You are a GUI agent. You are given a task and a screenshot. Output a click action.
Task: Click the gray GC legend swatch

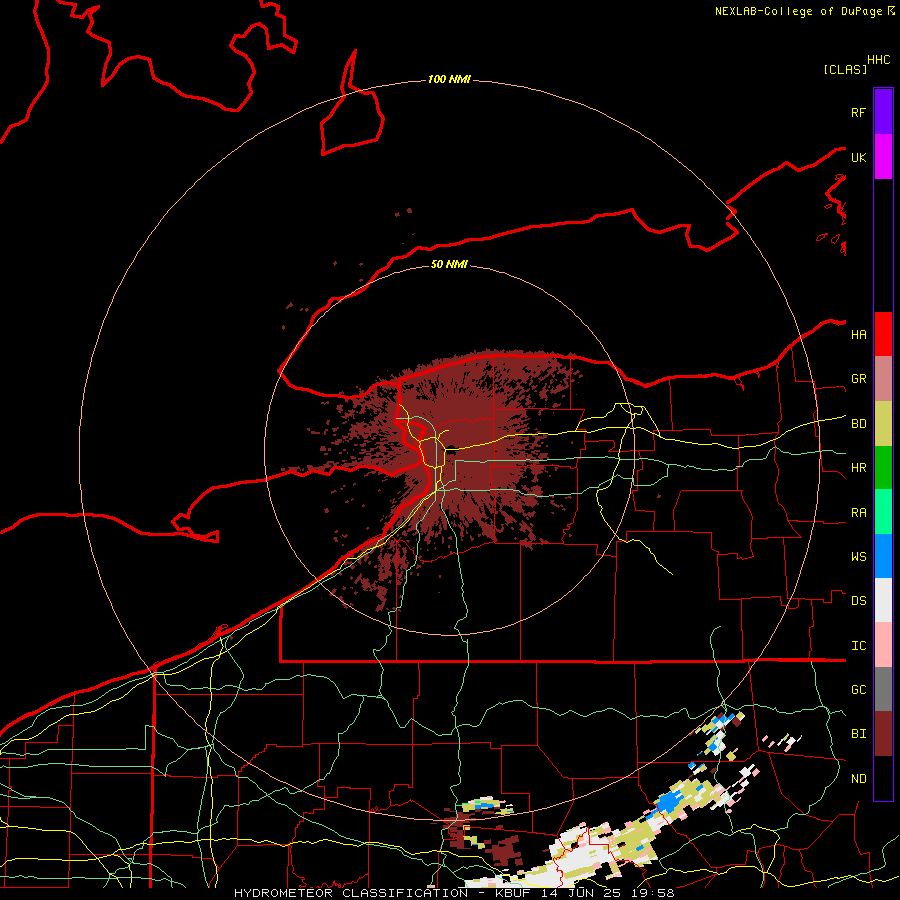[883, 689]
